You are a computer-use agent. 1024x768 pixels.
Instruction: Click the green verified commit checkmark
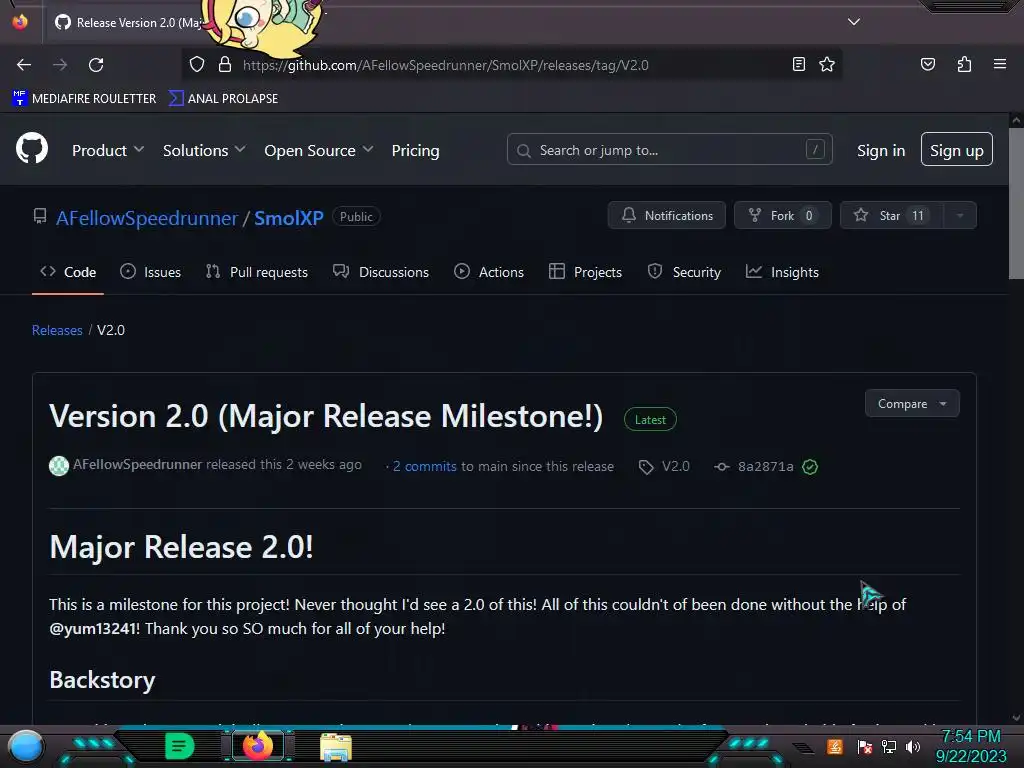[810, 467]
